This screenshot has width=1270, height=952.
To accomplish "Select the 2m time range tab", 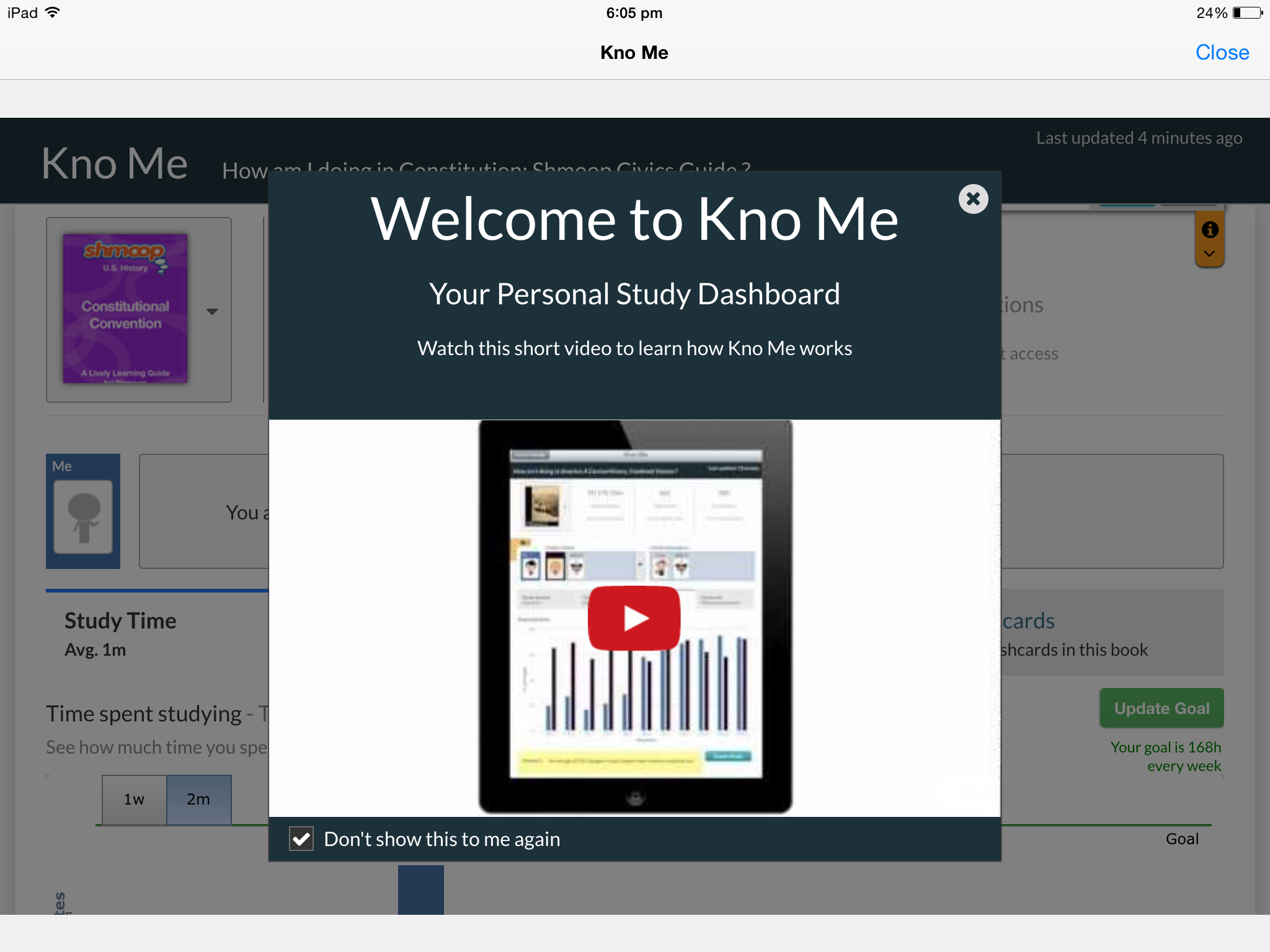I will tap(199, 800).
